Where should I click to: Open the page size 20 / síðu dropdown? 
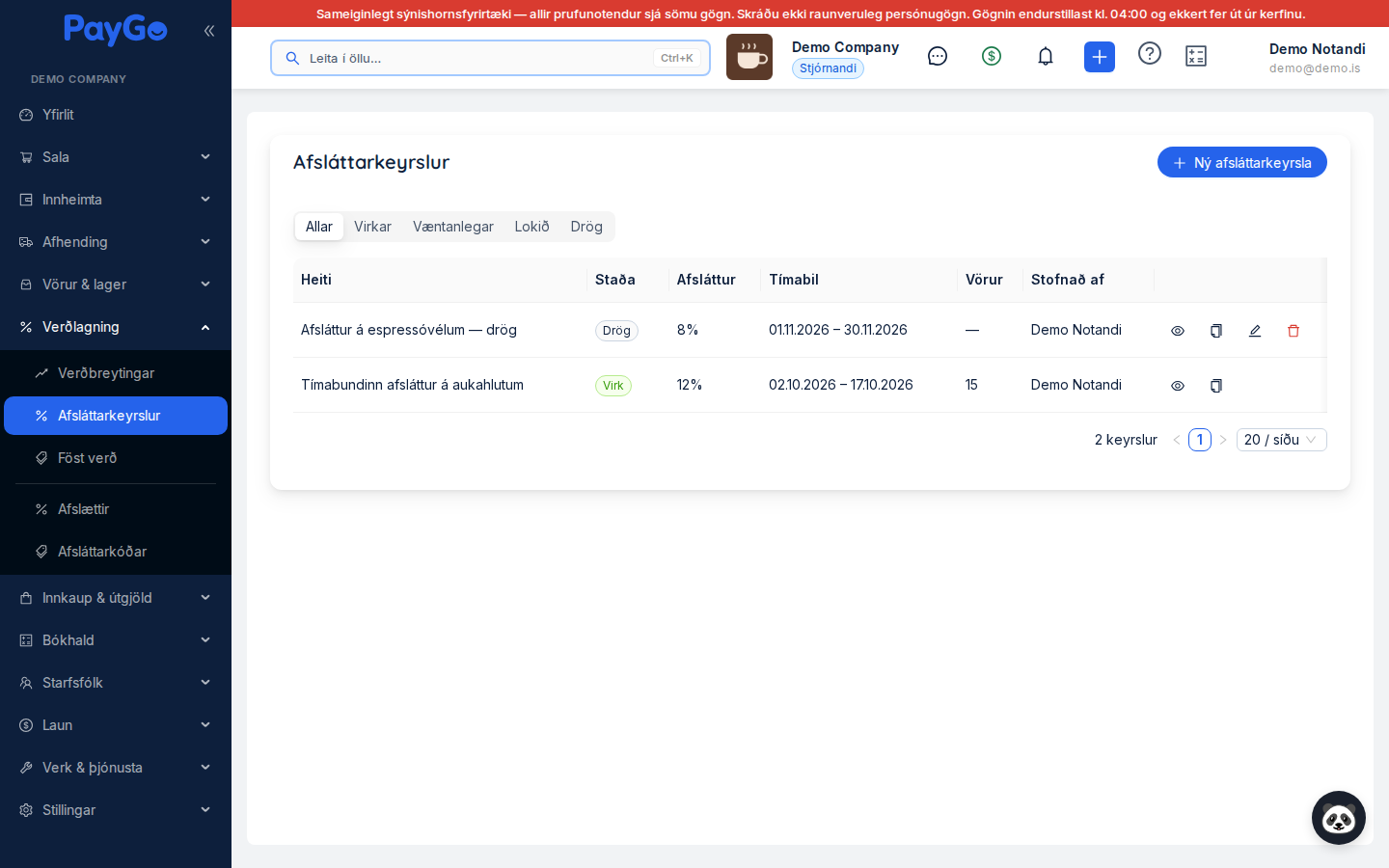coord(1282,440)
